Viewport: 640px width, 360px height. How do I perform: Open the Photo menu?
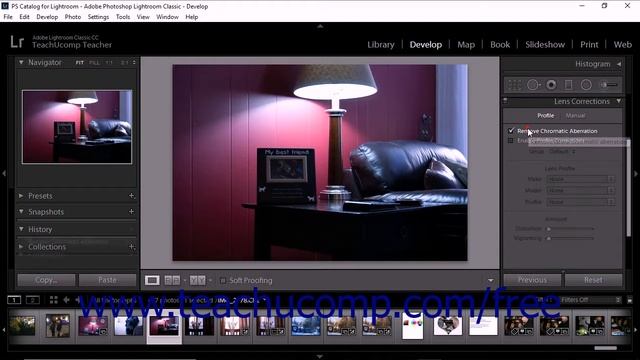tap(73, 17)
